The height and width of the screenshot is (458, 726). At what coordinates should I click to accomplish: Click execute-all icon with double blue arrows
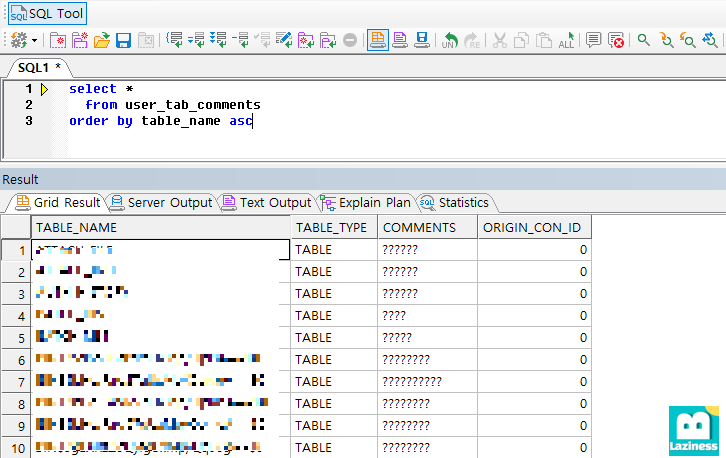click(218, 40)
